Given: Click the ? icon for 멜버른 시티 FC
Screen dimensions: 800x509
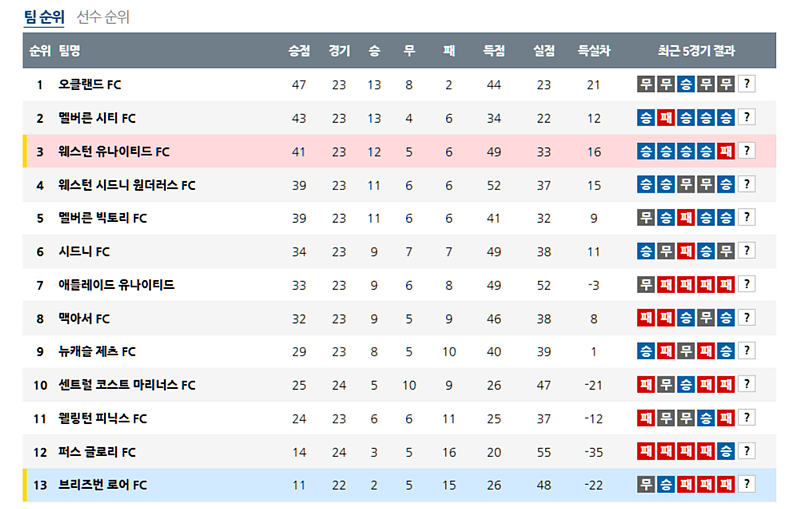Looking at the screenshot, I should tap(746, 118).
